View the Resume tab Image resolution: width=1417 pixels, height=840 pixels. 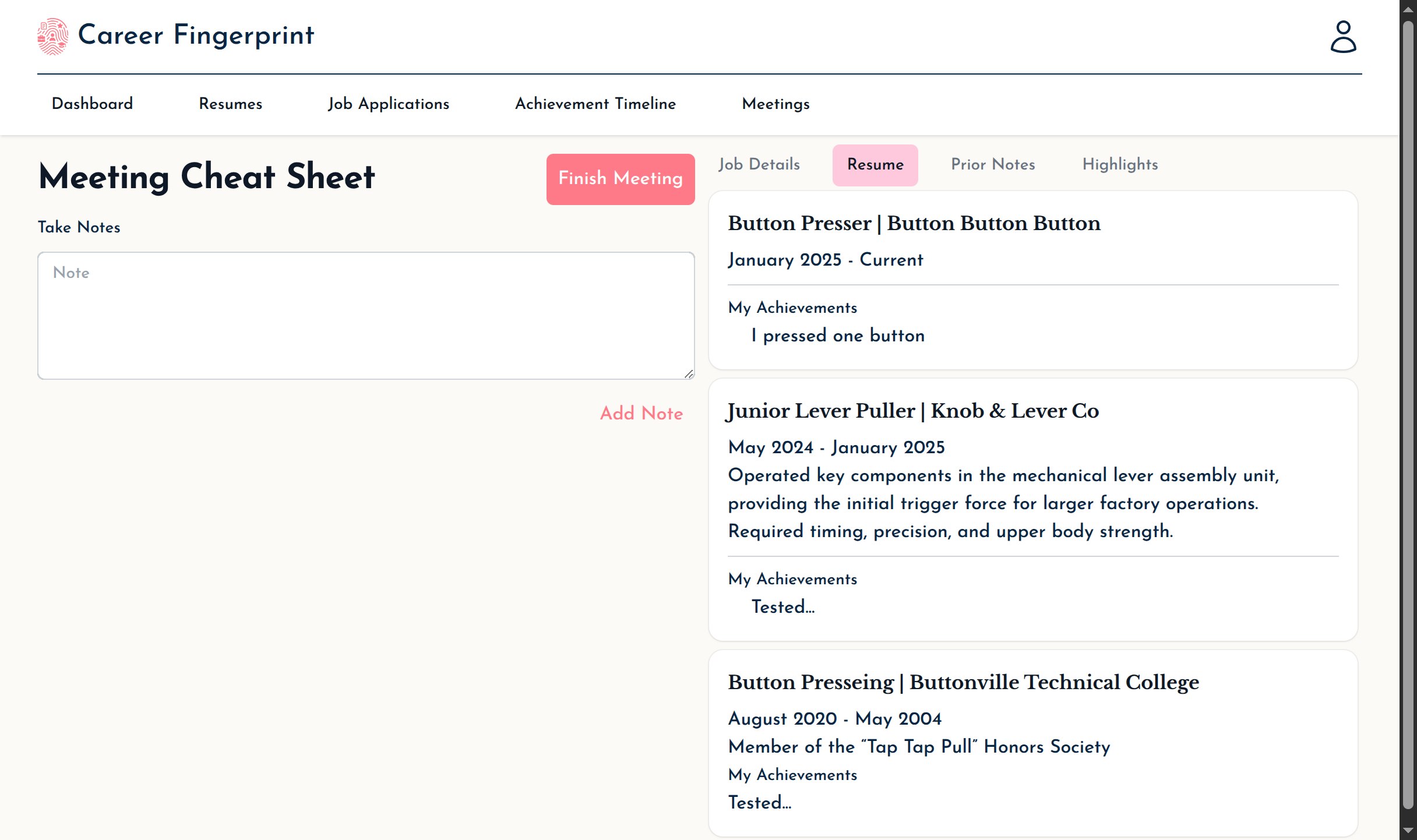coord(875,165)
